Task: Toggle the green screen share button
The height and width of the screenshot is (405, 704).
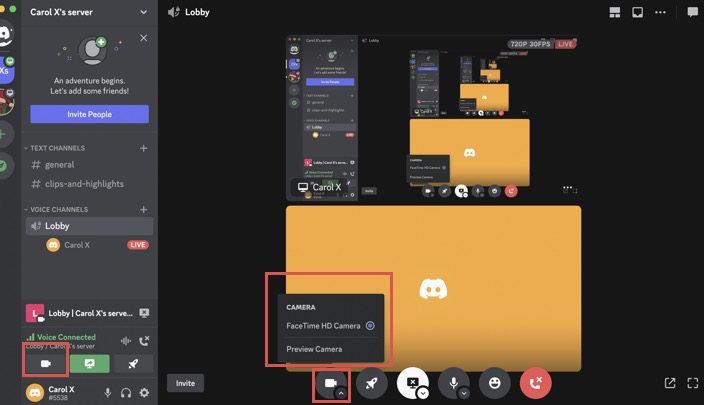Action: (x=89, y=364)
